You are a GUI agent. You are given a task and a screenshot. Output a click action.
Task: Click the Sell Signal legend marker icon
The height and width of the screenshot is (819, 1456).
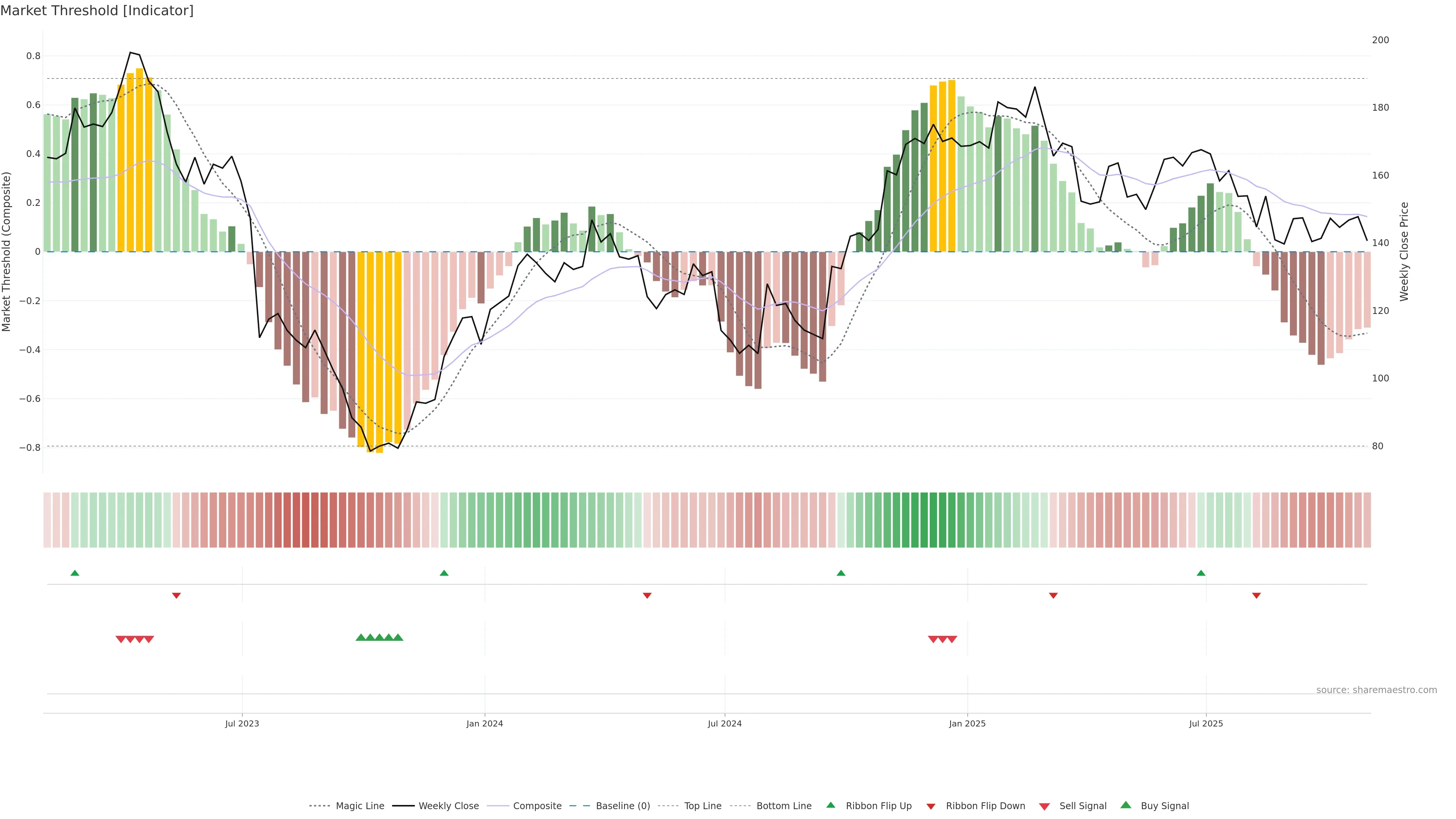point(1045,806)
